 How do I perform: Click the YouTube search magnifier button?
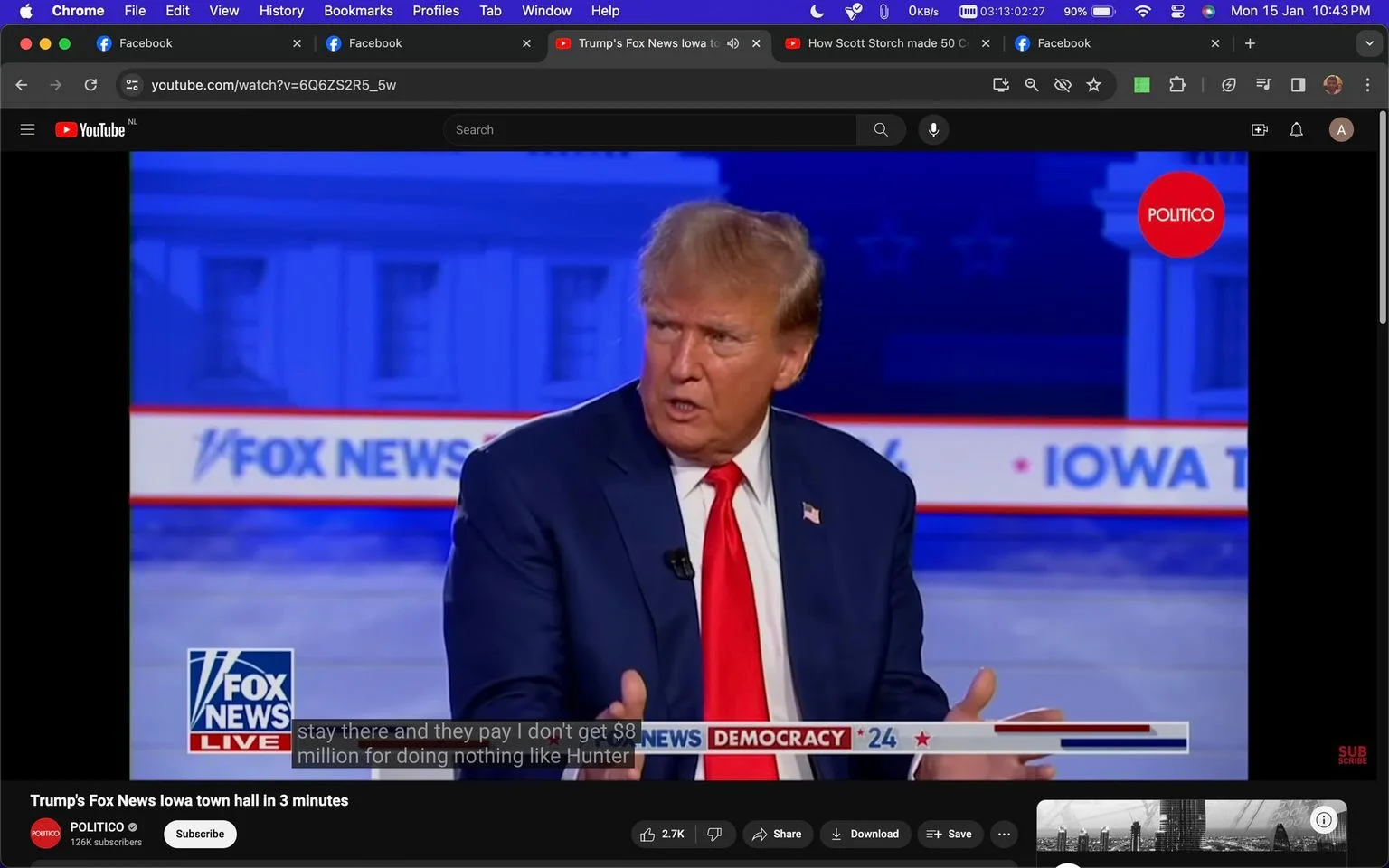point(881,129)
